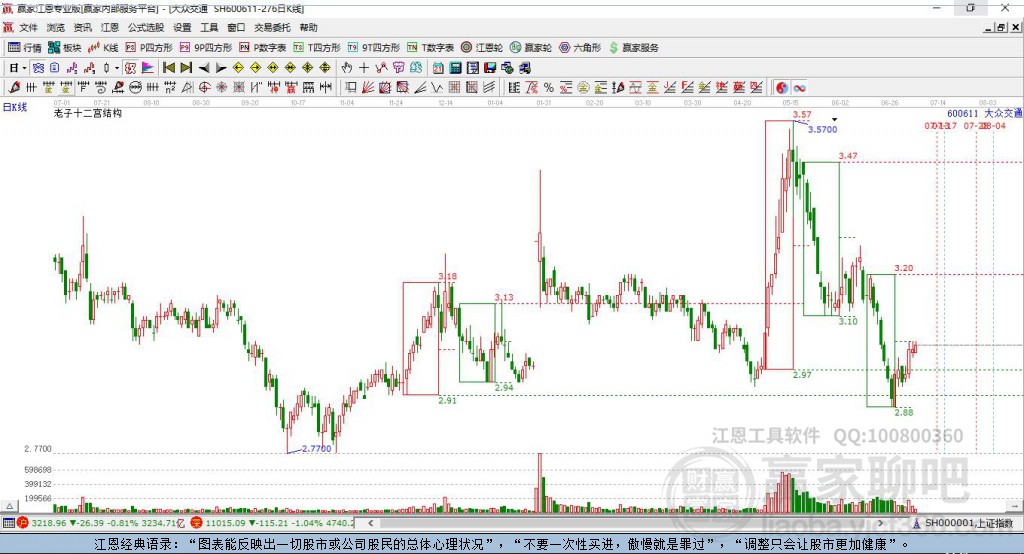
Task: Step chart right with black arrow
Action: click(221, 68)
